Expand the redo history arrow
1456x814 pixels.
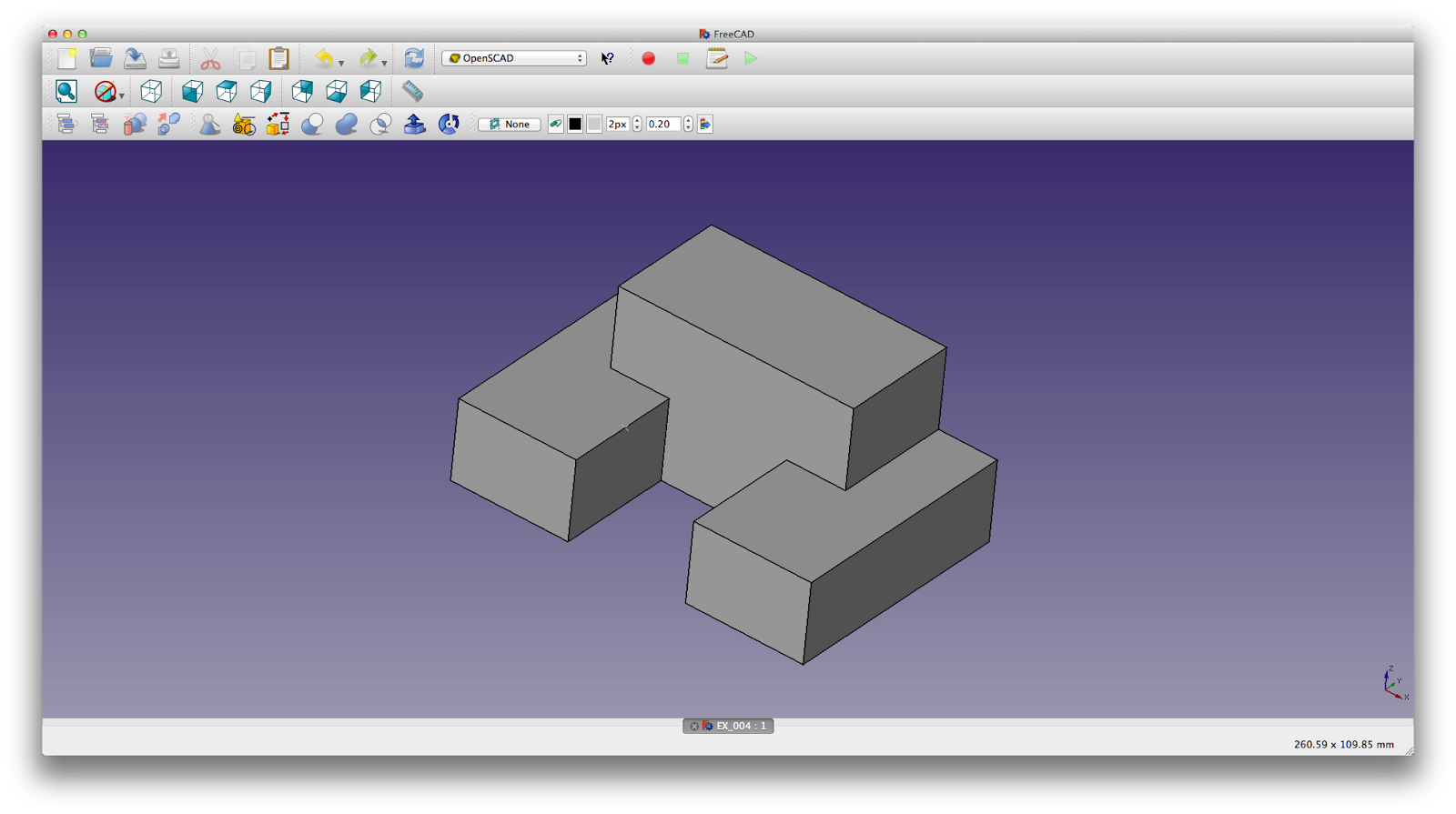point(384,63)
